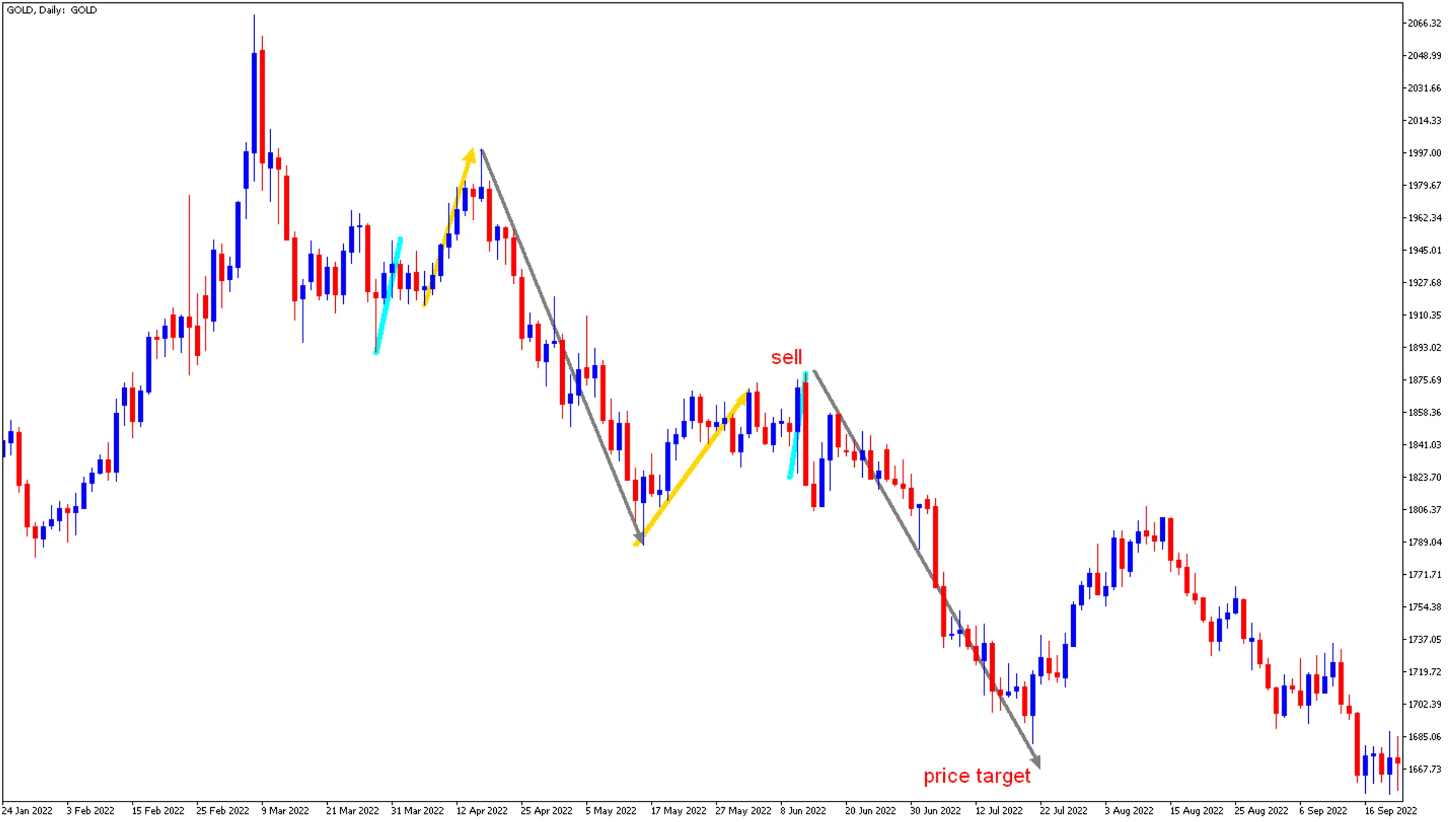This screenshot has height=822, width=1456.
Task: Click the 3 Aug 2022 date label
Action: 1128,811
